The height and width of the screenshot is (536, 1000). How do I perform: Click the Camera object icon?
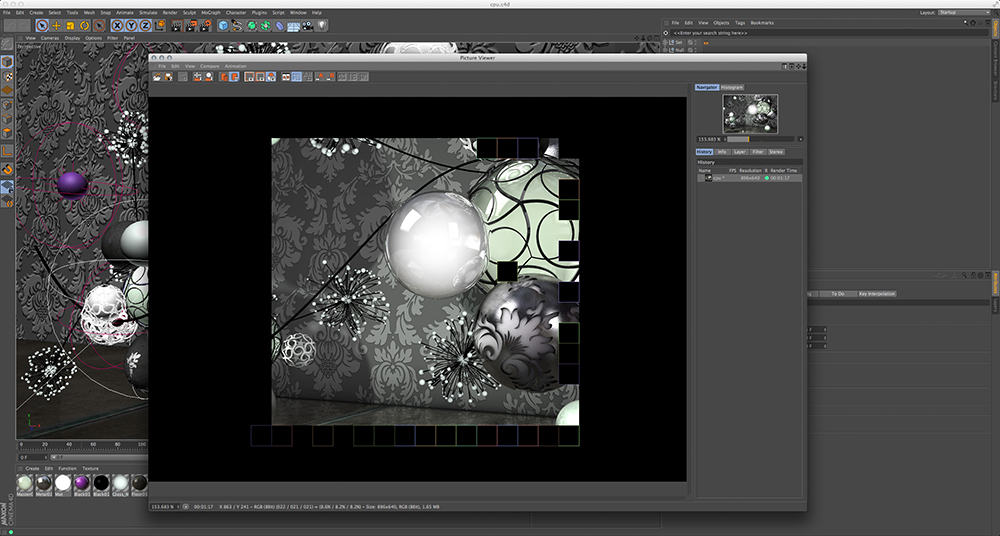click(308, 24)
